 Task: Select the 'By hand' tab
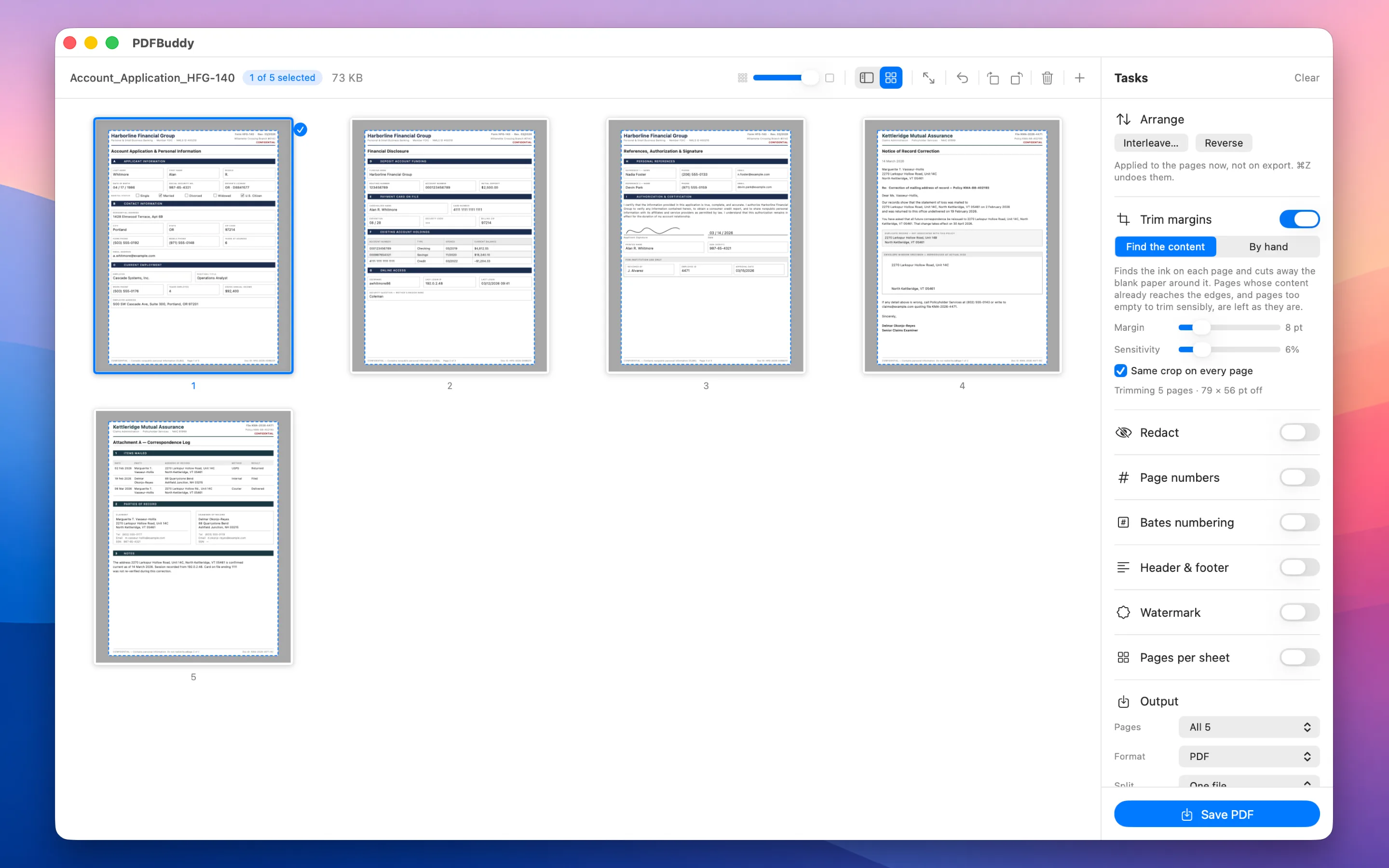[x=1268, y=247]
